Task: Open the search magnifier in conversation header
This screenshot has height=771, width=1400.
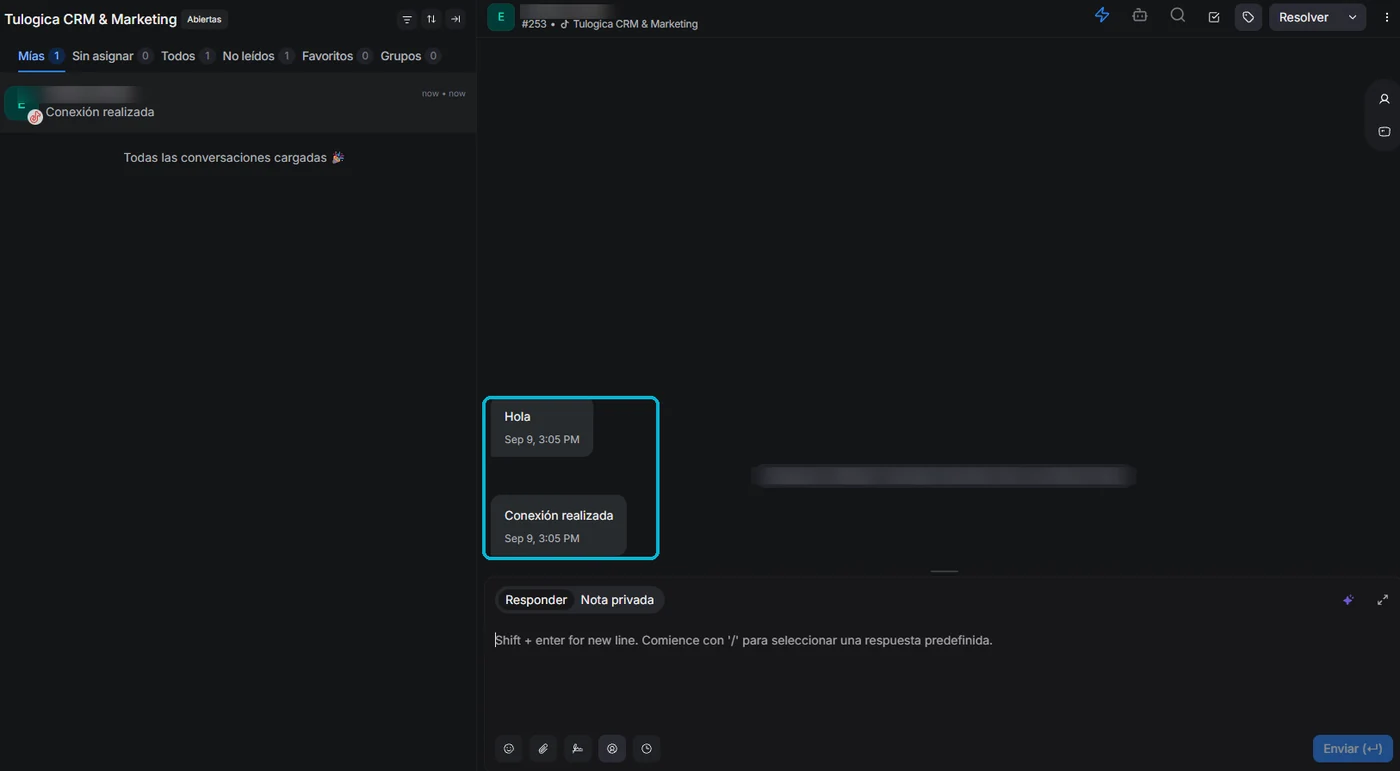Action: (x=1178, y=15)
